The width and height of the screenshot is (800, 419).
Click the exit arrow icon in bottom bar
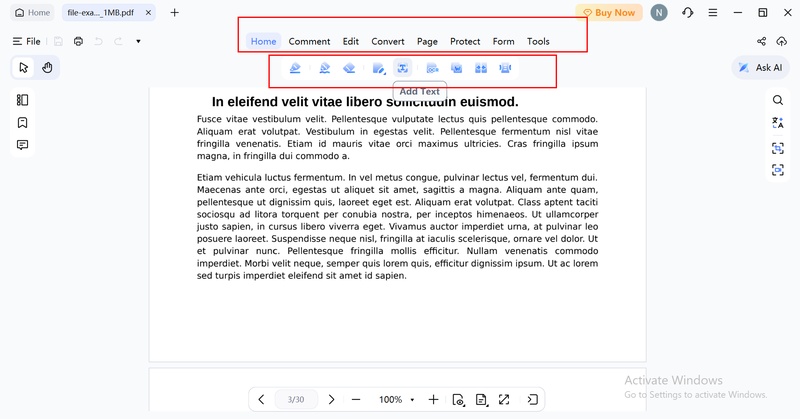532,400
